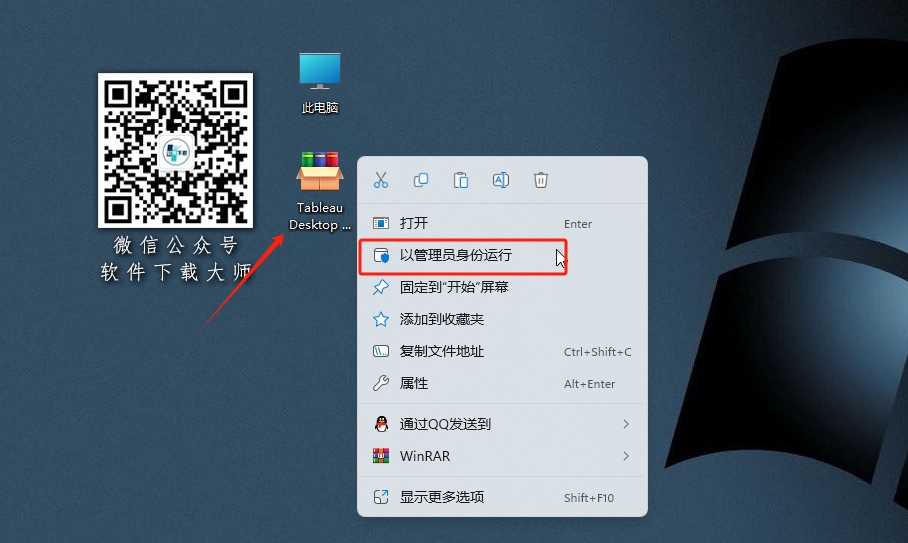Click the Rename icon in context menu

coord(501,180)
